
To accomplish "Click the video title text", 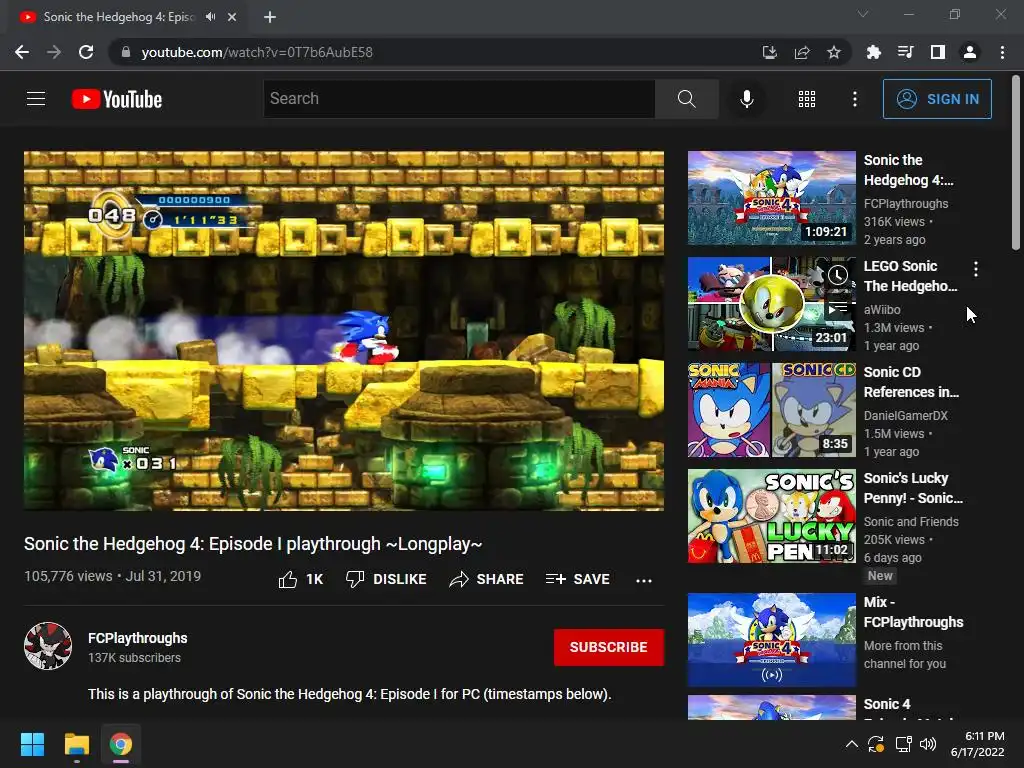I will click(x=253, y=544).
